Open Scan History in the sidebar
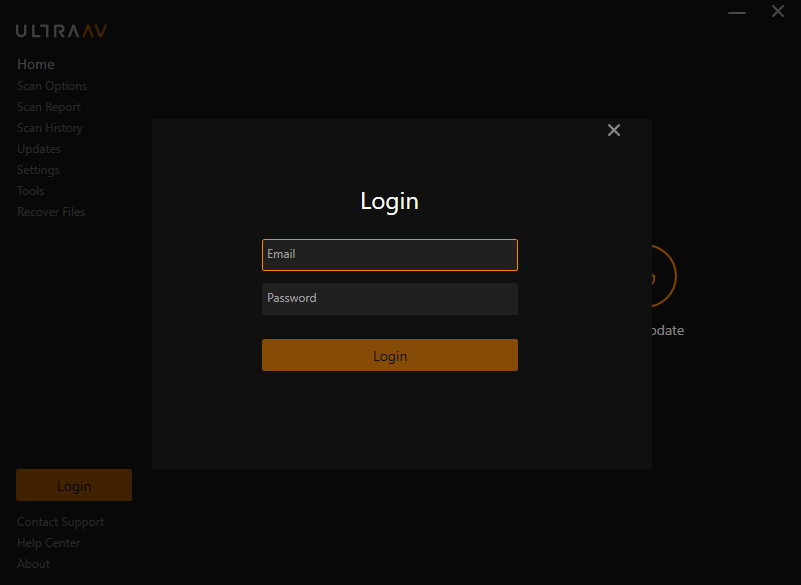 tap(50, 128)
